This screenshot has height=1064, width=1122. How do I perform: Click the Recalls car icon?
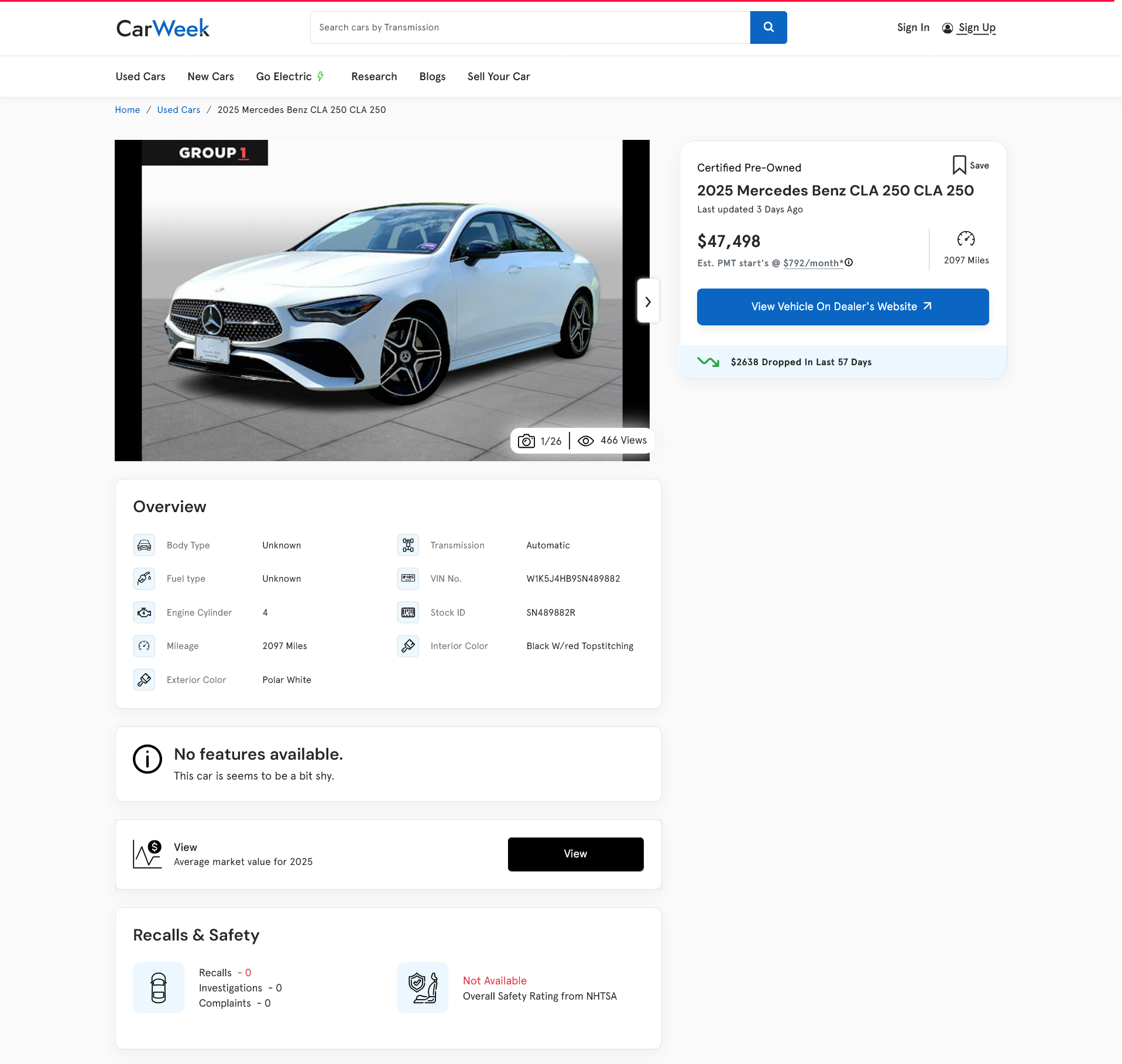point(159,988)
